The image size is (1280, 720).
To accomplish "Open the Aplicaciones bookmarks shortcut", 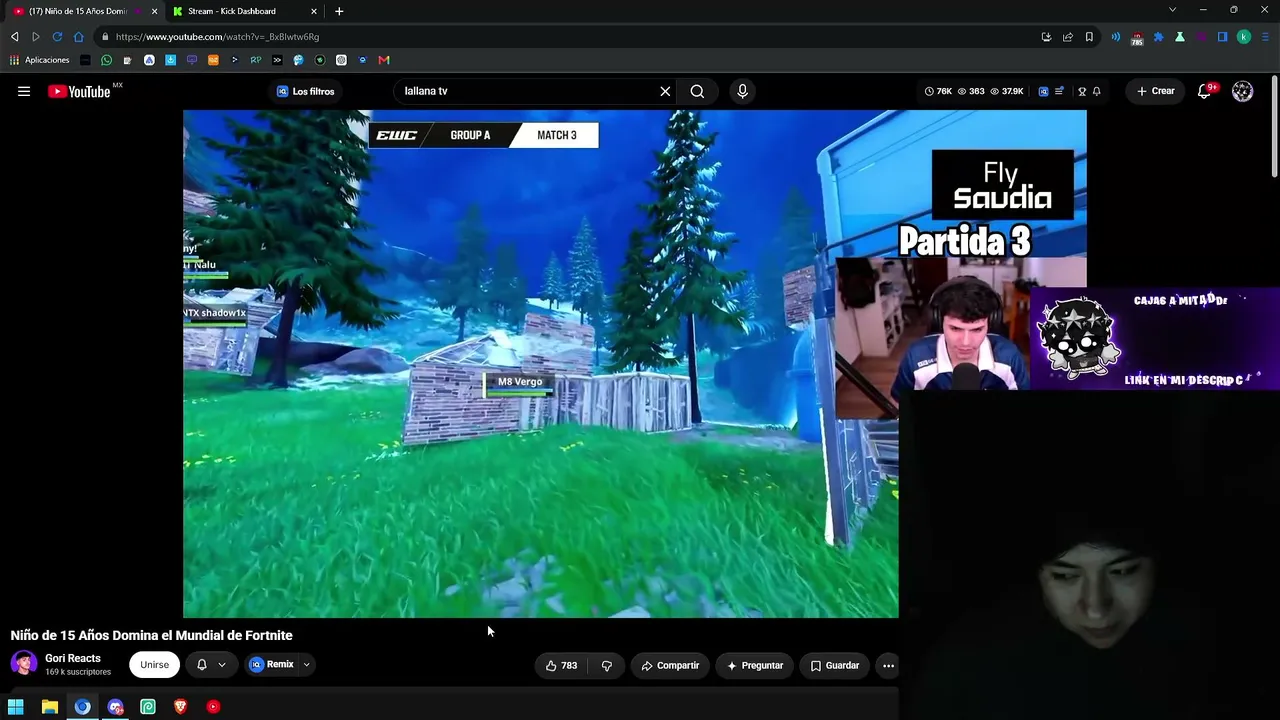I will (x=40, y=60).
